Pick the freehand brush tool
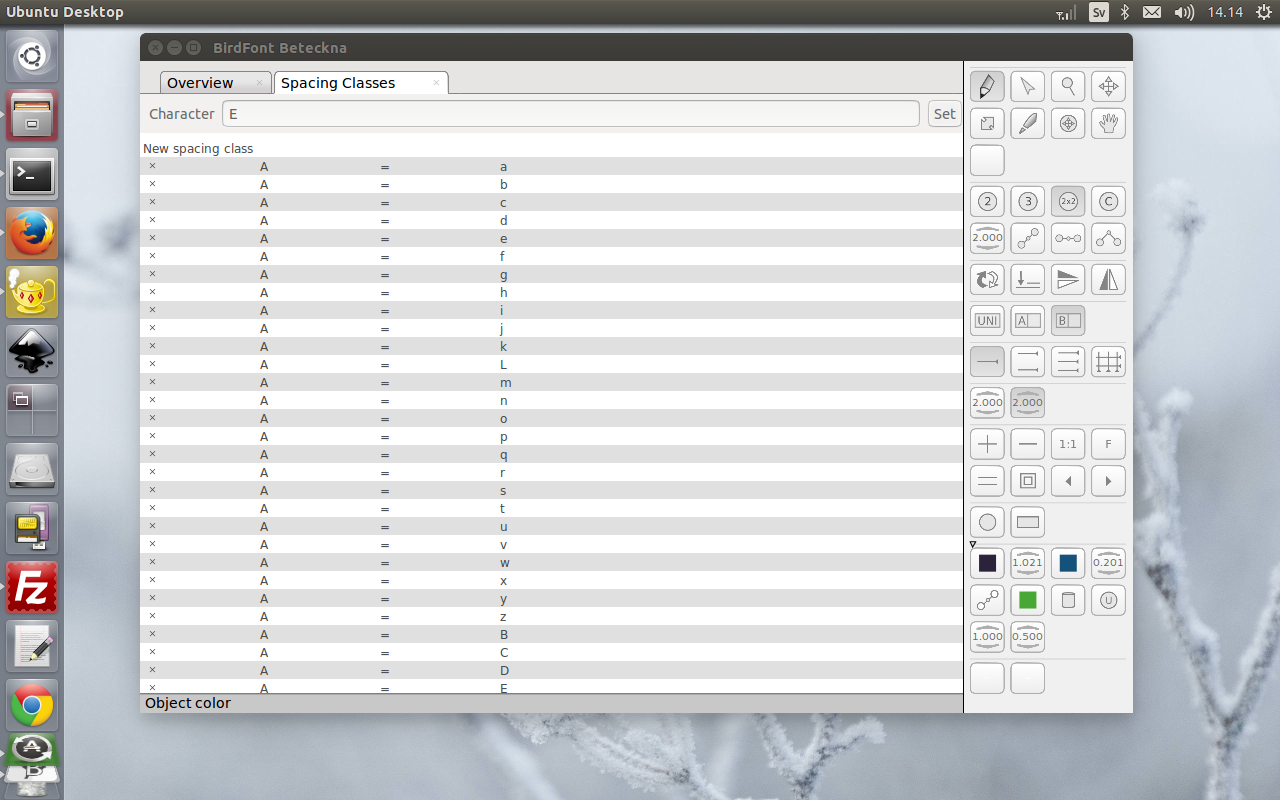 [x=1027, y=124]
